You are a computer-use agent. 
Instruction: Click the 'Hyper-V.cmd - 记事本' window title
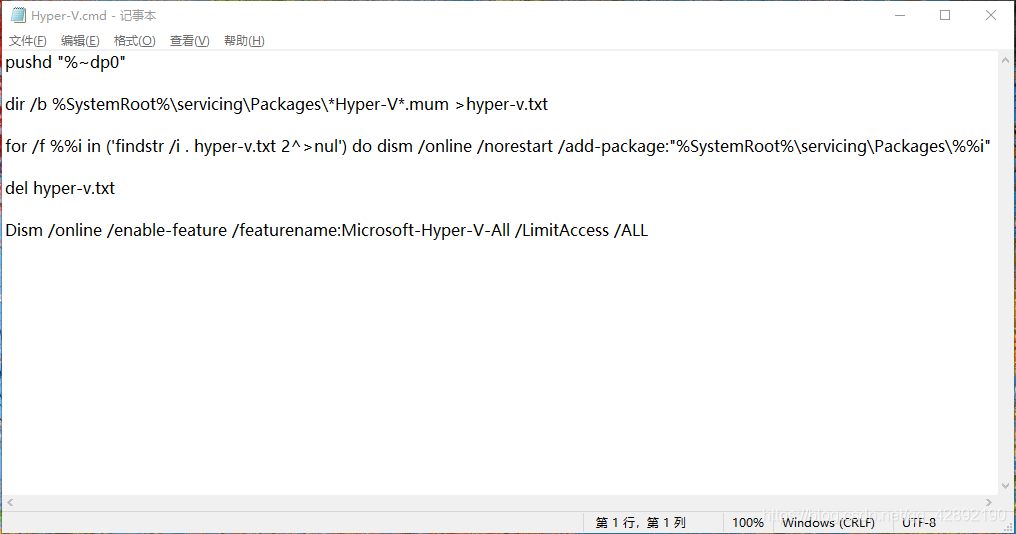pyautogui.click(x=94, y=16)
